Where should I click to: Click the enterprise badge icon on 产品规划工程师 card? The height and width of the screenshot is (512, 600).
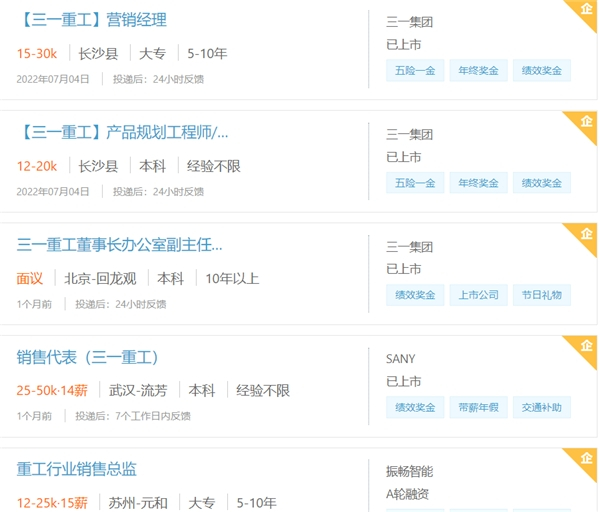586,121
